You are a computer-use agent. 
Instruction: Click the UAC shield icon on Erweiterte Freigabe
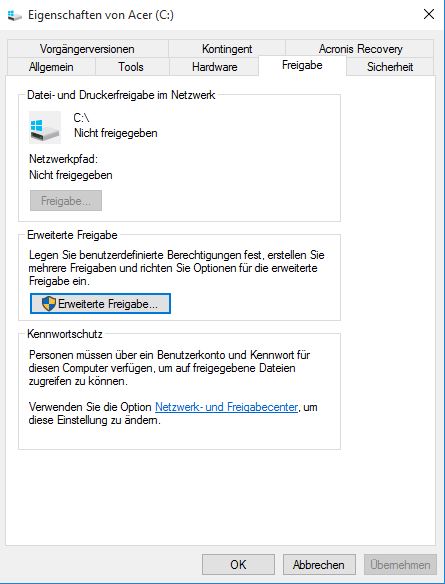pos(48,304)
